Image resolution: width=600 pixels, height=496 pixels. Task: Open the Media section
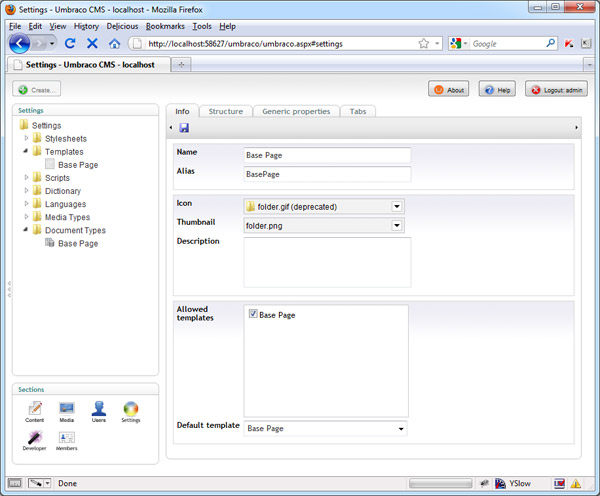[67, 412]
